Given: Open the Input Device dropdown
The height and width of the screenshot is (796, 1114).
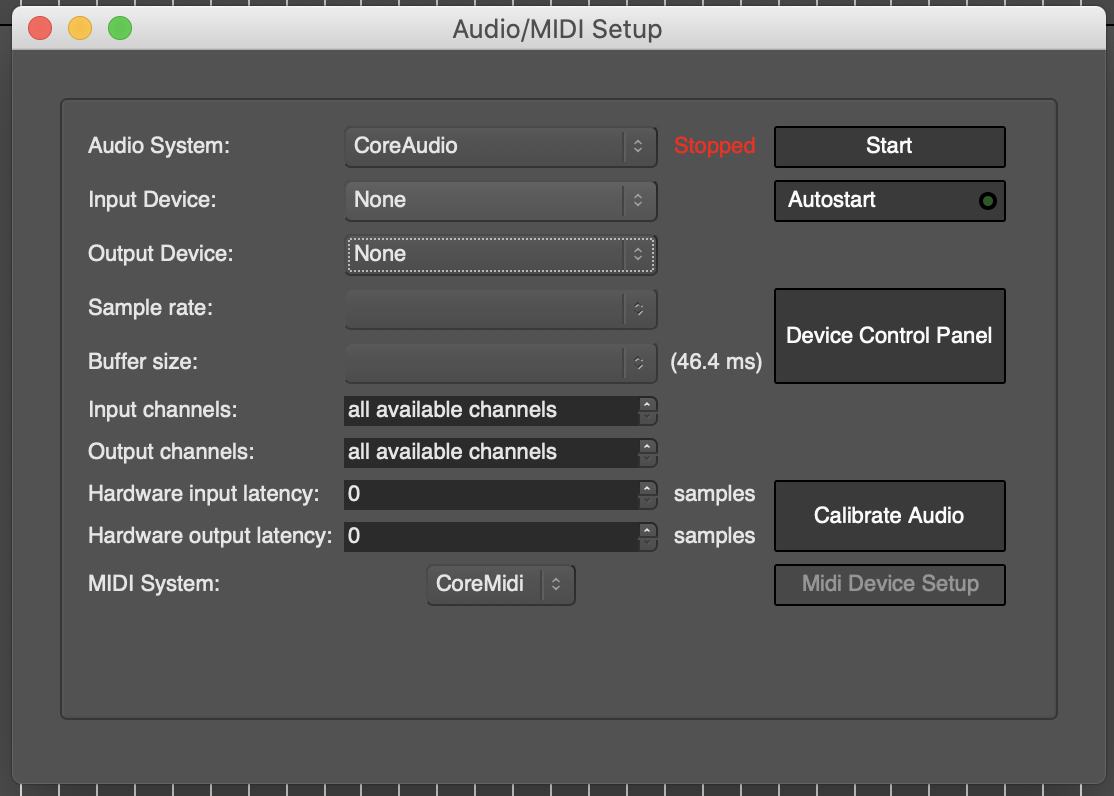Looking at the screenshot, I should pyautogui.click(x=500, y=200).
